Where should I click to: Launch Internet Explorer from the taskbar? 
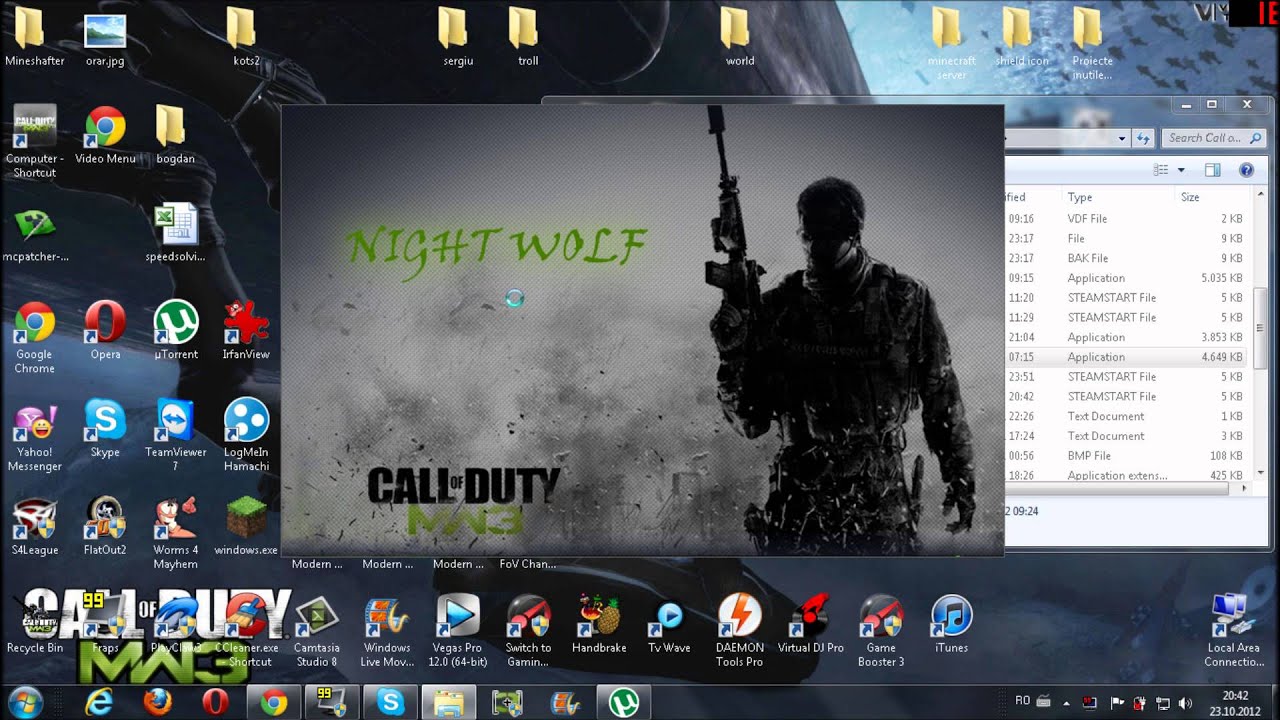pyautogui.click(x=99, y=703)
